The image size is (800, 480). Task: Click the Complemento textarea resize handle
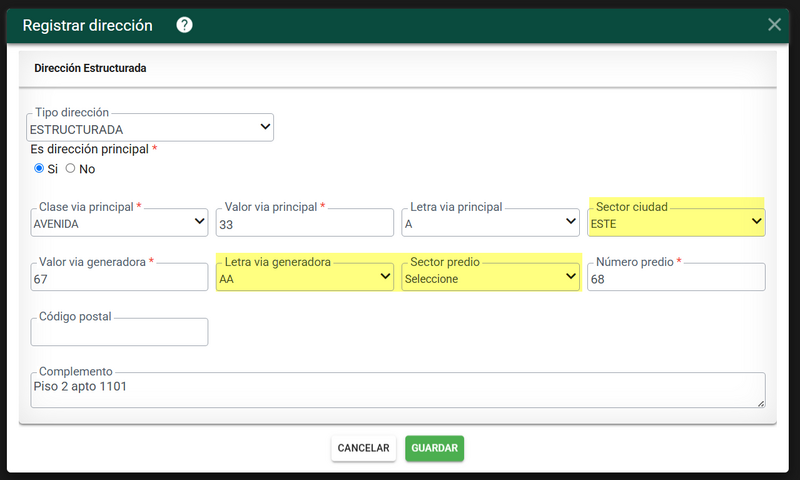tap(761, 403)
